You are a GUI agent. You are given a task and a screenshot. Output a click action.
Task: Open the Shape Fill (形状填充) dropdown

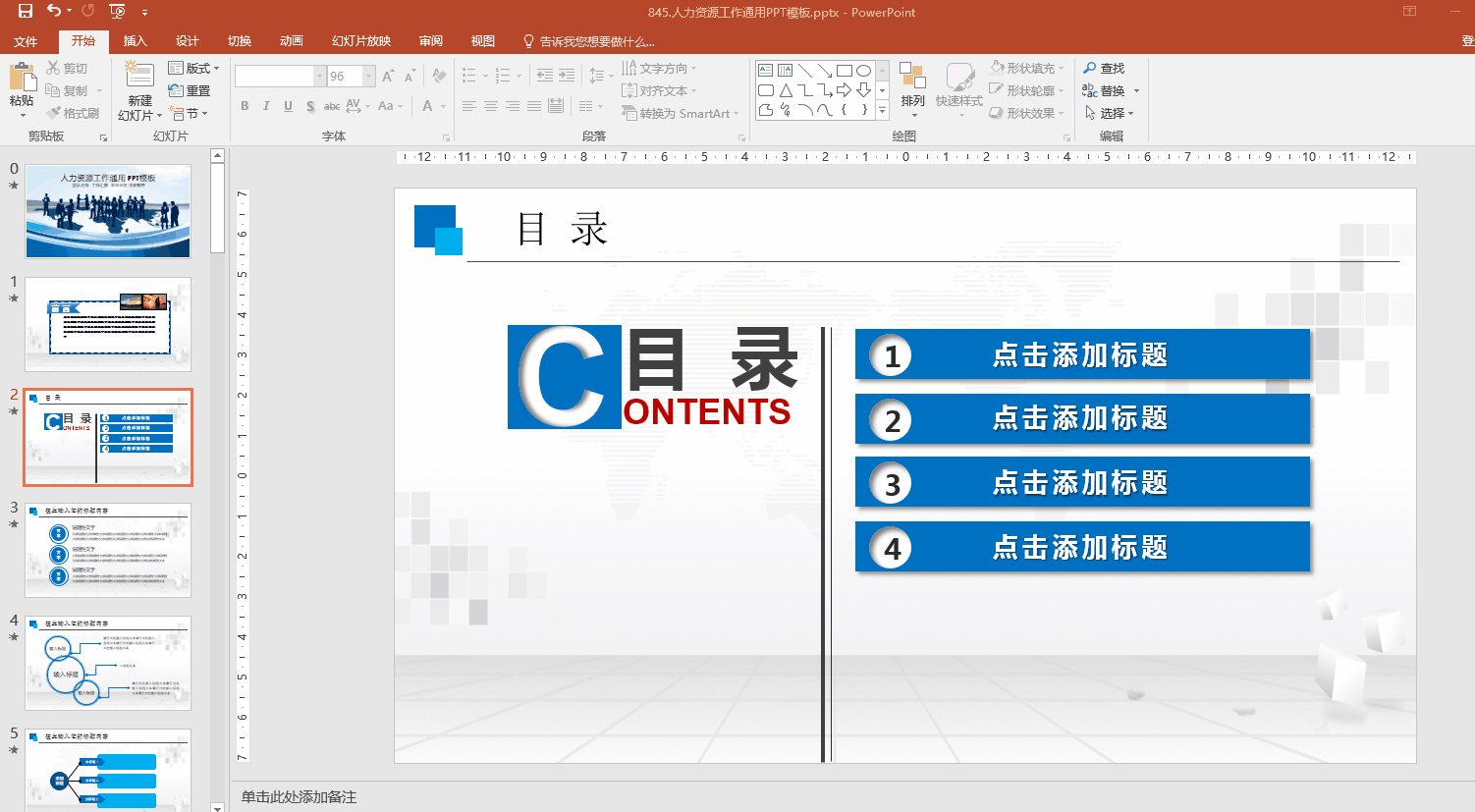(1027, 69)
